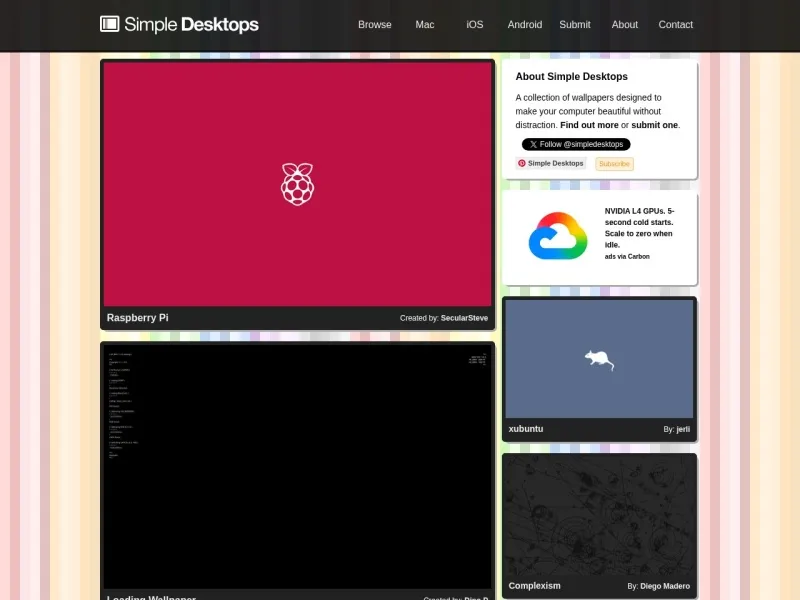Screen dimensions: 800x600
Task: Open the Simple Desktops site title
Action: tap(191, 24)
